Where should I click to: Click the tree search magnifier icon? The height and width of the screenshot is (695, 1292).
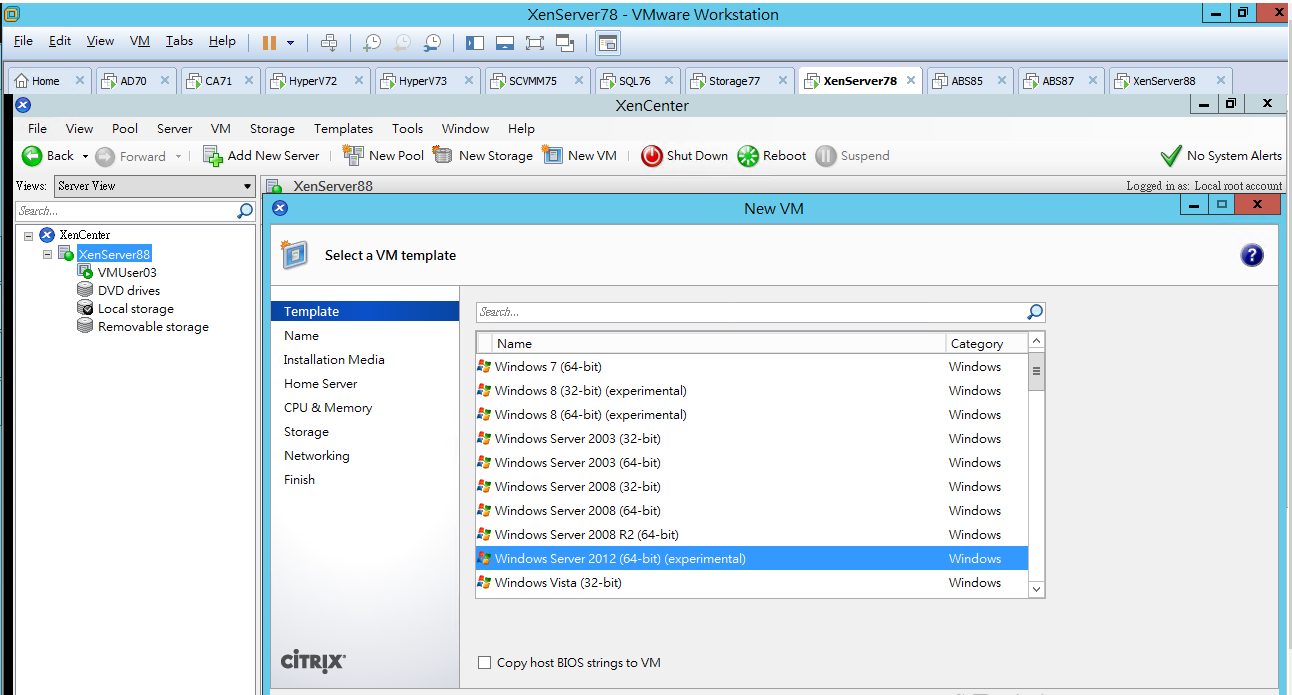click(245, 211)
